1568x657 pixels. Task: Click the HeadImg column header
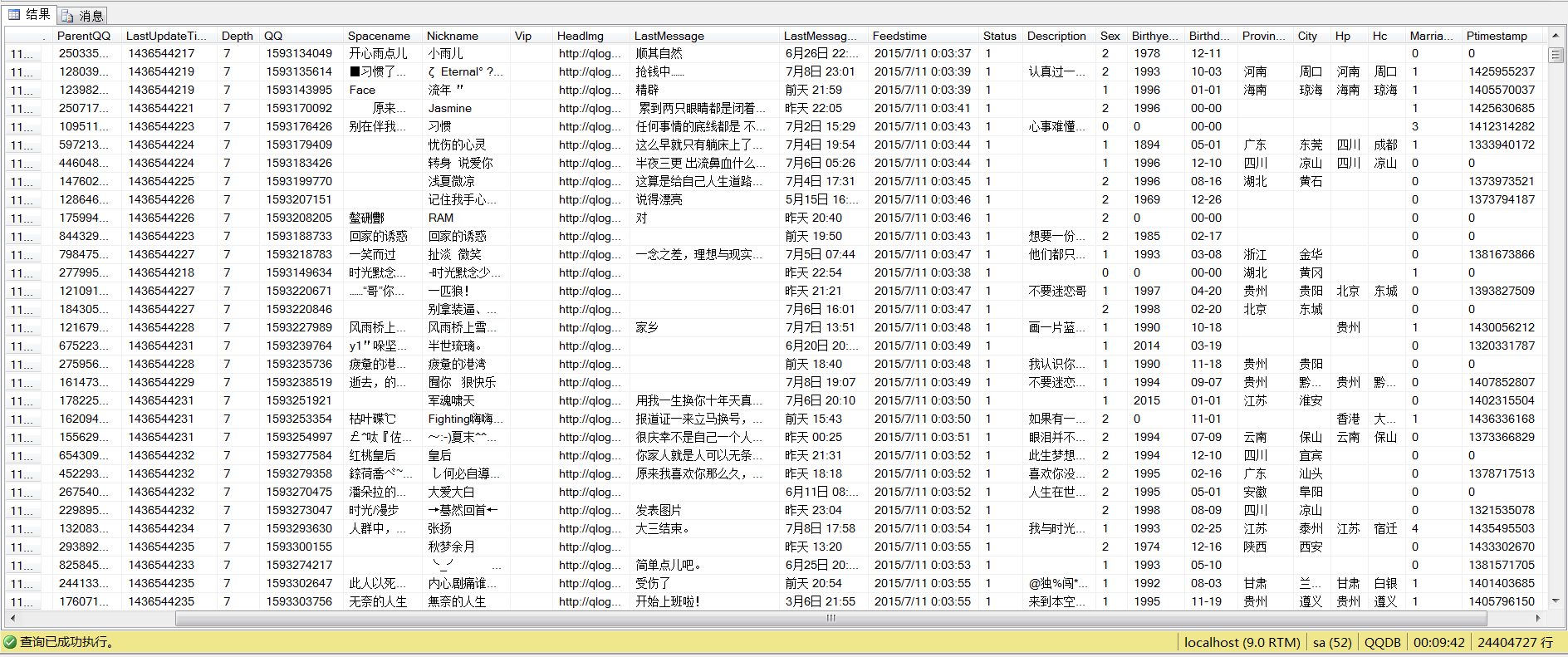click(590, 36)
